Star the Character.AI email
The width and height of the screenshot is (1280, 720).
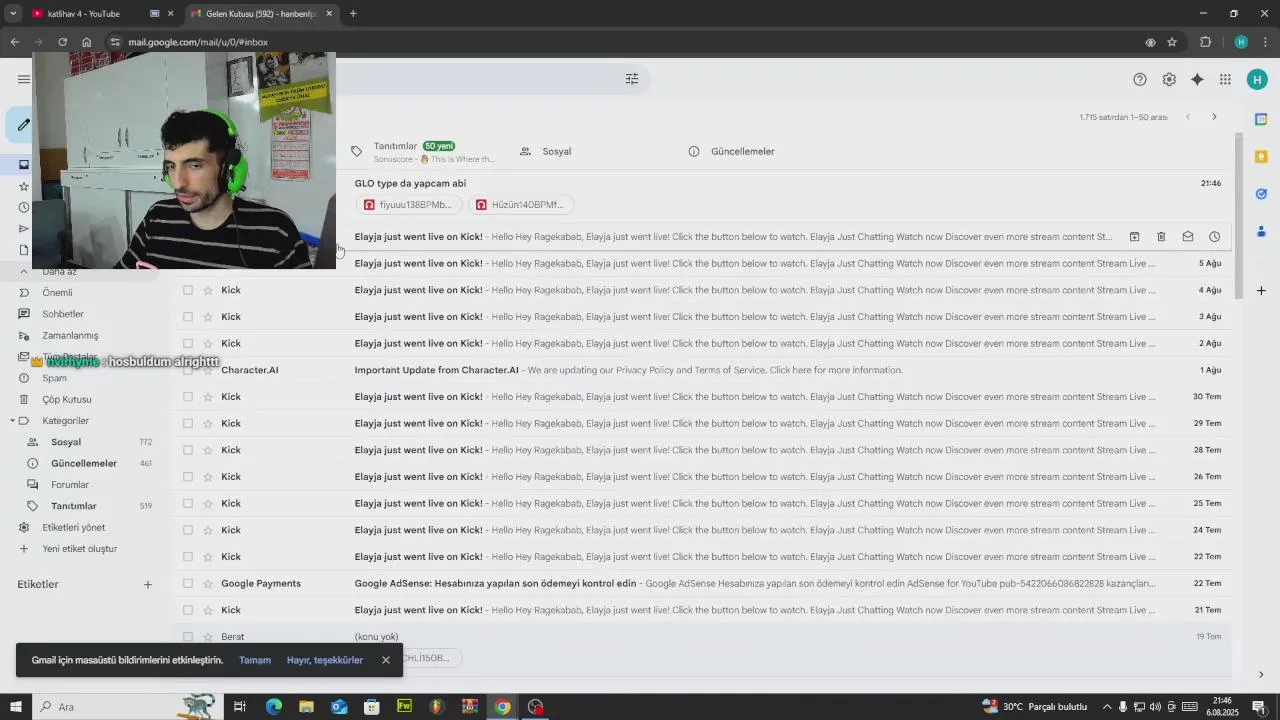coord(208,370)
